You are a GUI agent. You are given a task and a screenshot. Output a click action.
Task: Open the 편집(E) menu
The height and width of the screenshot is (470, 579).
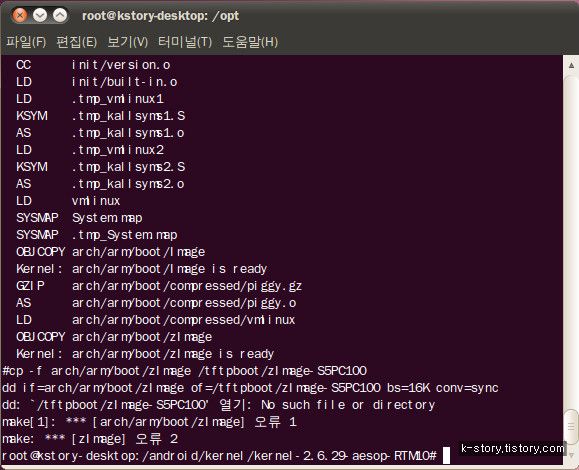(76, 42)
